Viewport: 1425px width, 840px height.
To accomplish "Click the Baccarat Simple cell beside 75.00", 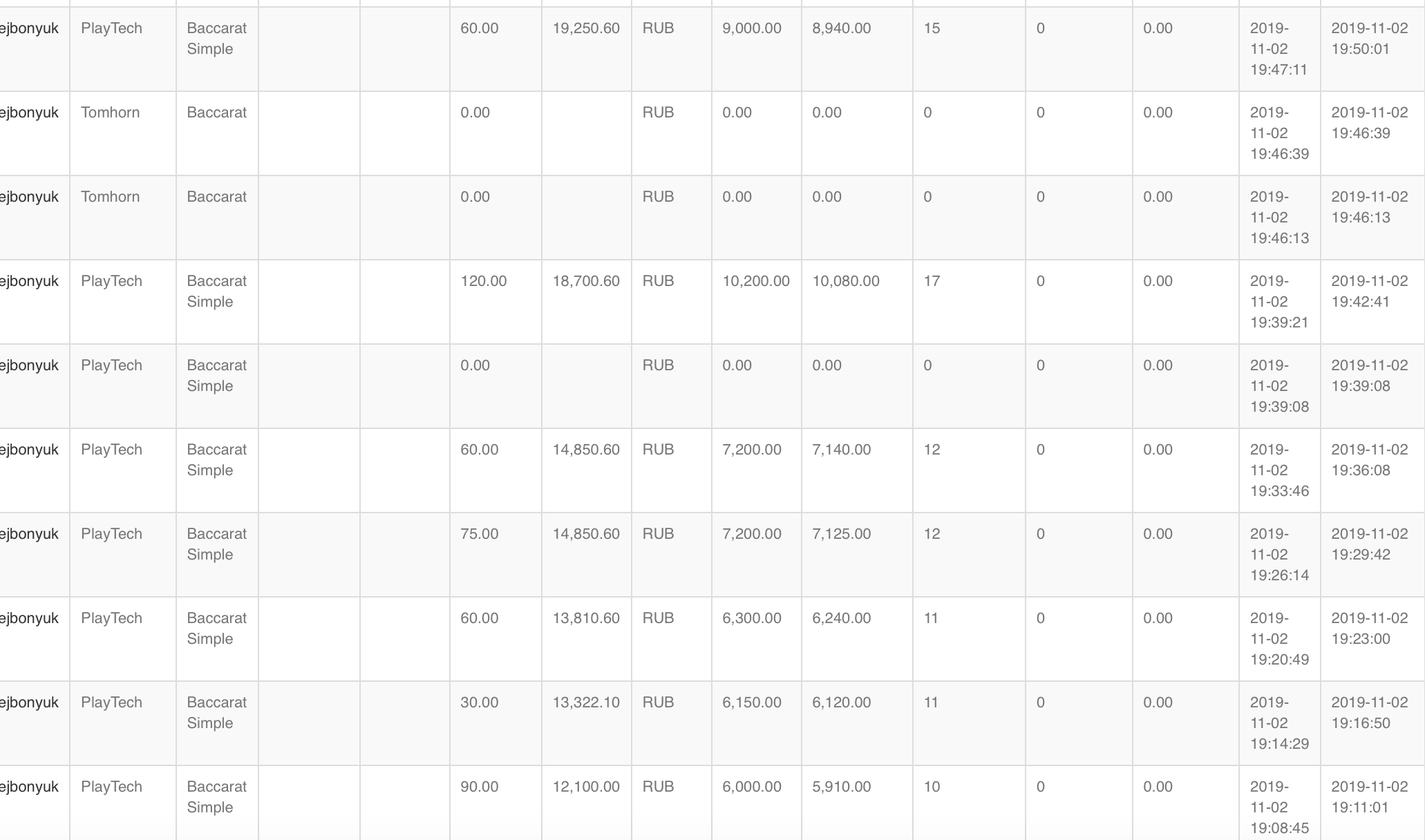I will tap(216, 544).
